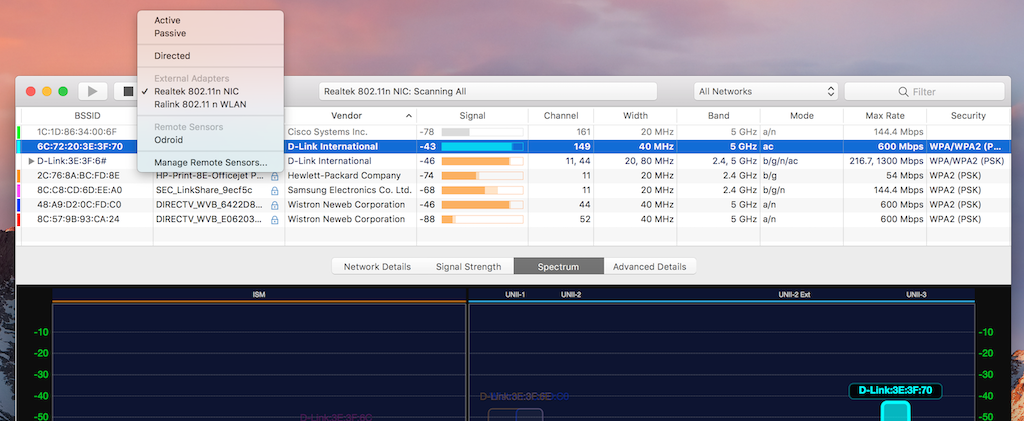
Task: Click Cisco Systems Inc. vendor cell
Action: [x=330, y=133]
